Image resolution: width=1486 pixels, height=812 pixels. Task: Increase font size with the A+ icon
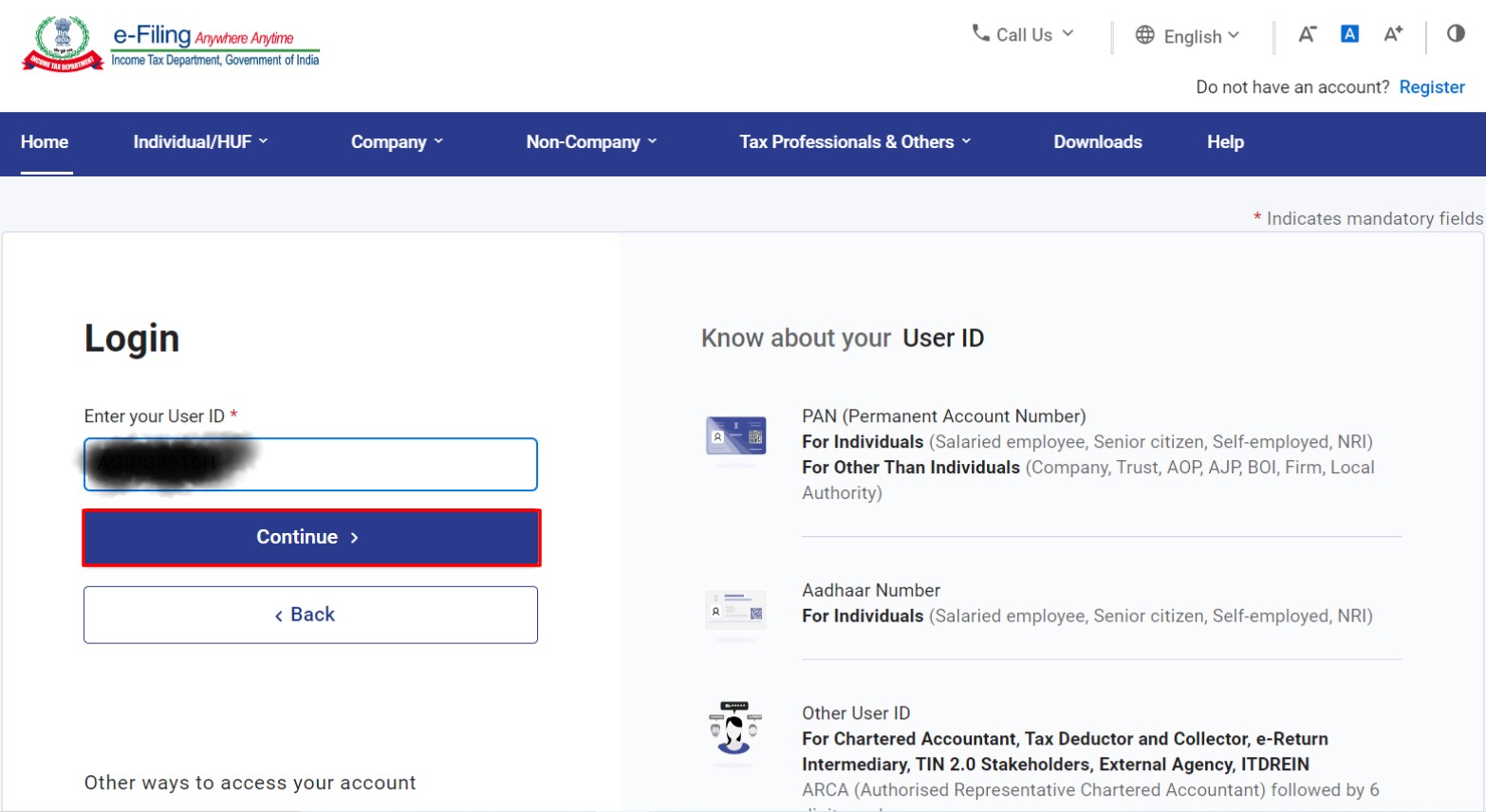click(x=1393, y=34)
